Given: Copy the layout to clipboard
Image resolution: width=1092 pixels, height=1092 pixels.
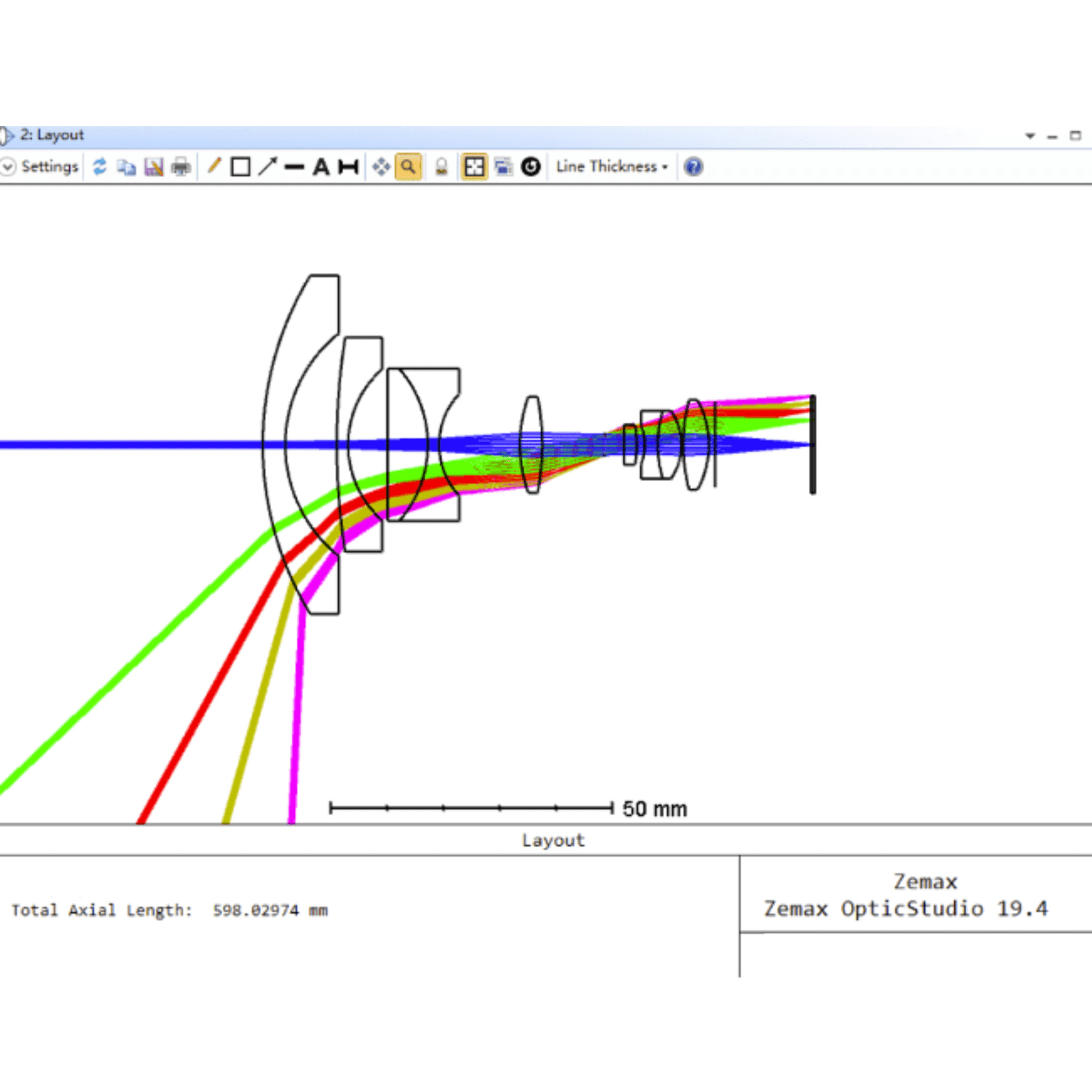Looking at the screenshot, I should [126, 167].
